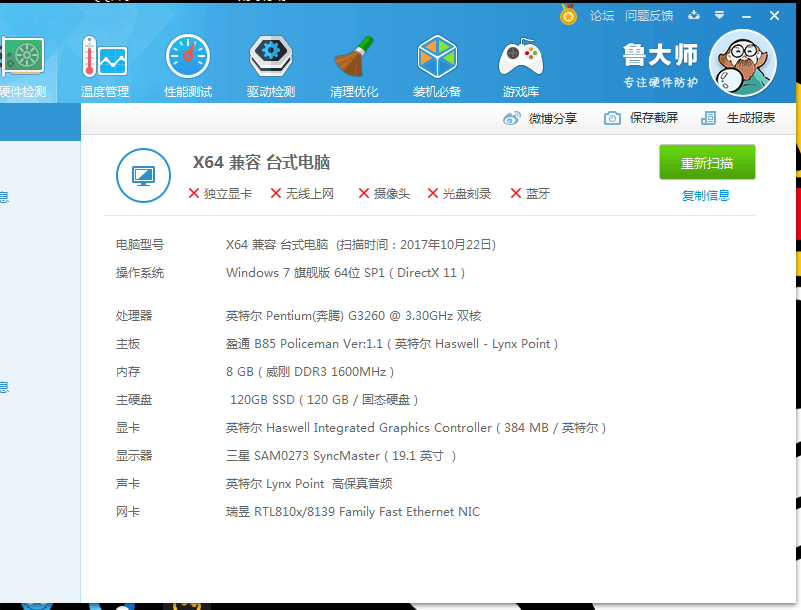Image resolution: width=801 pixels, height=610 pixels.
Task: Click the Pentium G3260 @ 3.30GHz text
Action: click(x=354, y=316)
